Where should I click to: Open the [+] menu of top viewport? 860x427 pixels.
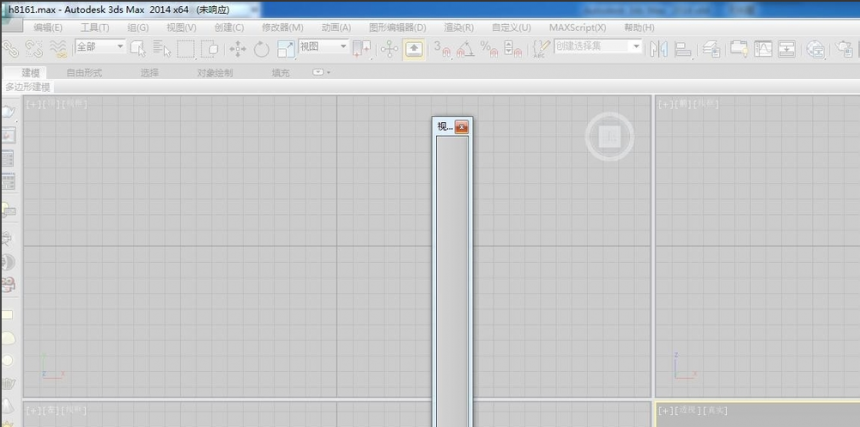tap(33, 104)
